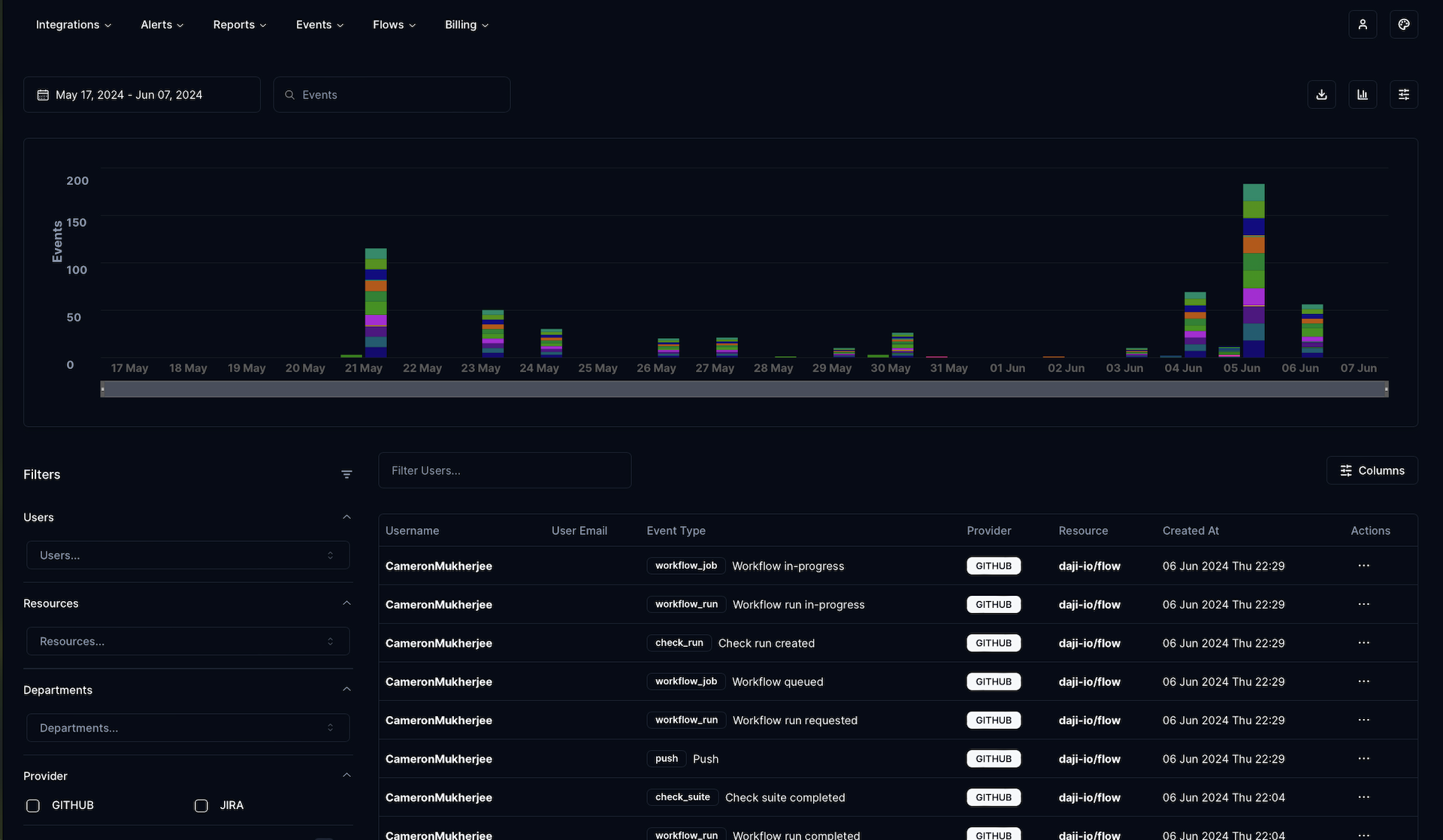This screenshot has width=1443, height=840.
Task: Sort by Created At column header
Action: tap(1190, 530)
